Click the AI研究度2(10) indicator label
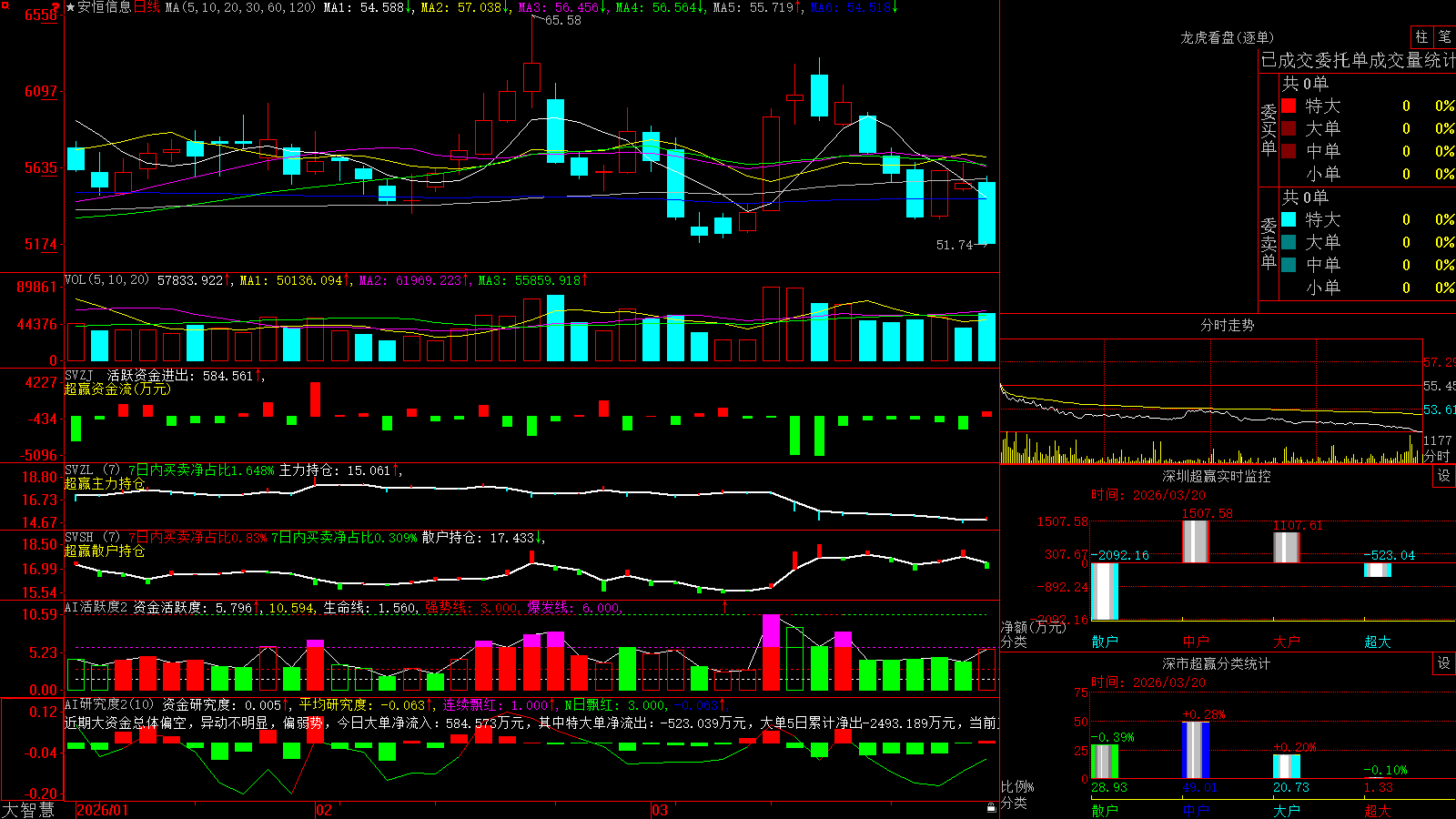1456x819 pixels. 109,704
